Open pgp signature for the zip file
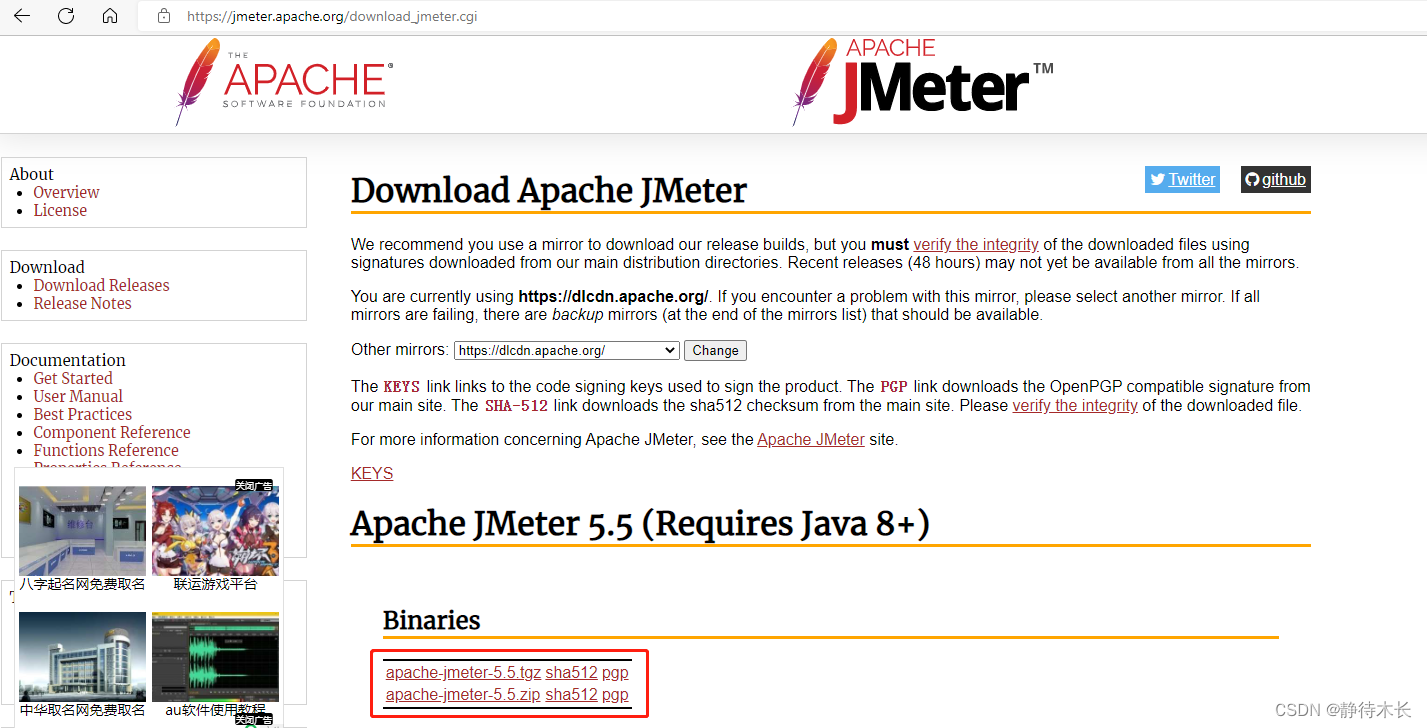This screenshot has height=728, width=1427. [615, 694]
